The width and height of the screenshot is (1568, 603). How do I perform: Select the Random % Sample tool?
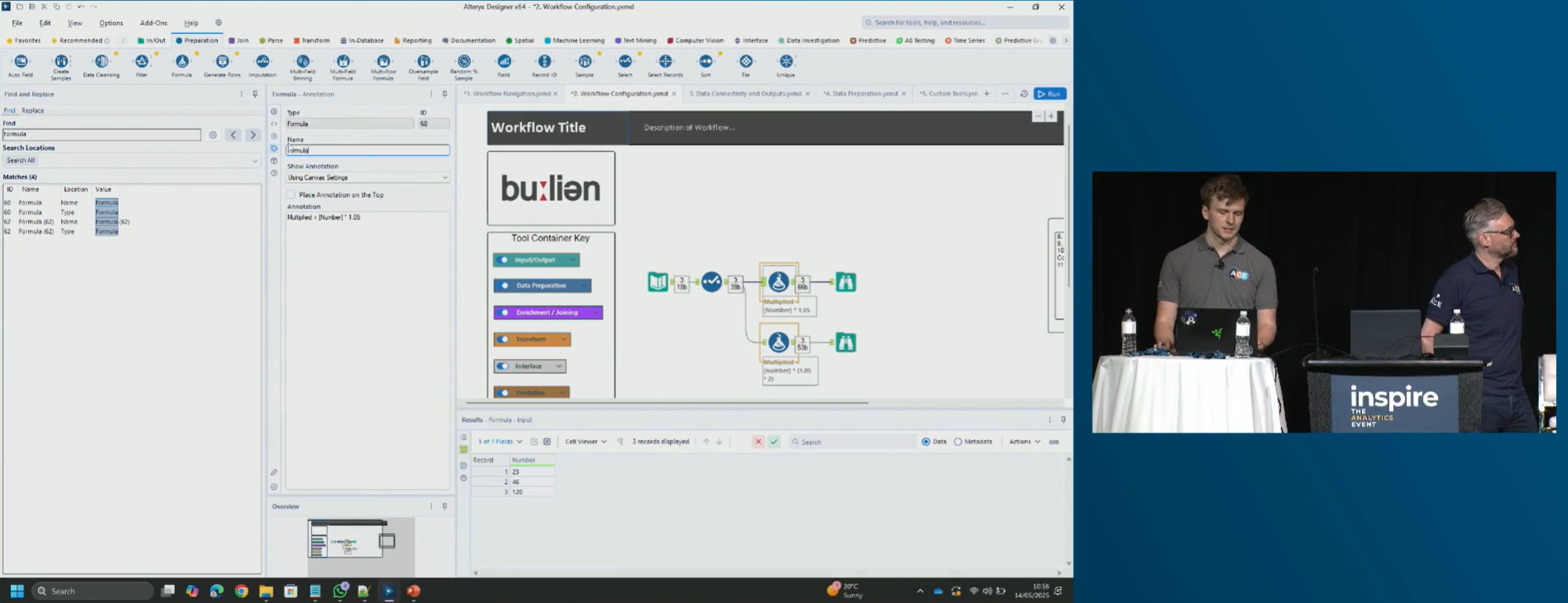tap(464, 67)
